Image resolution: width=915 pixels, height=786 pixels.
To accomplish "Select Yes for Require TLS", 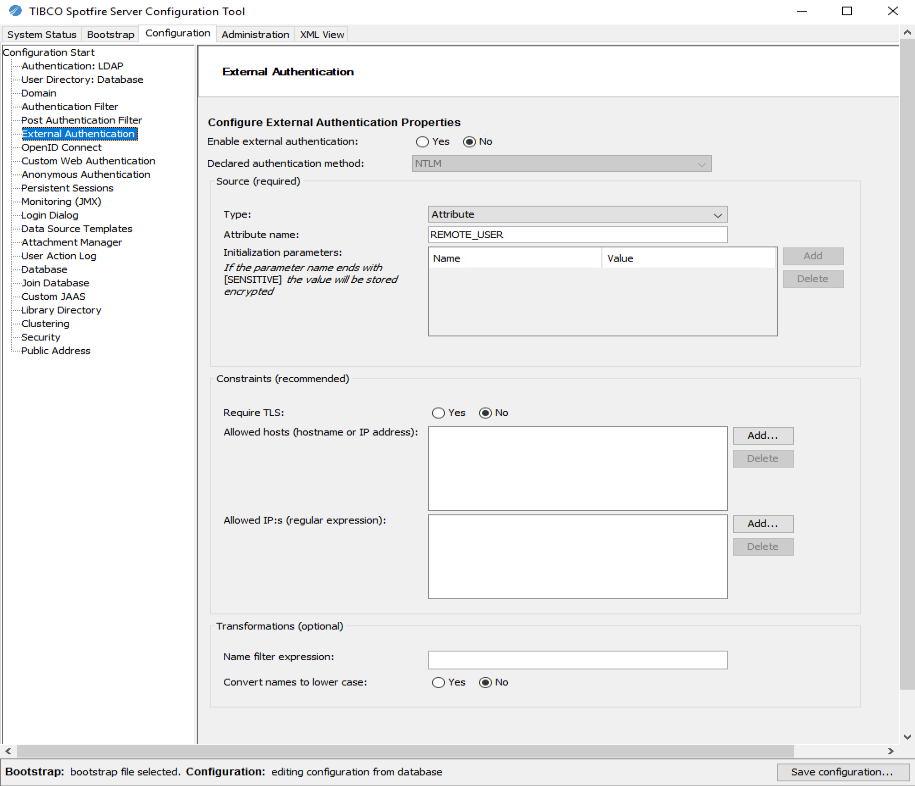I will tap(438, 413).
